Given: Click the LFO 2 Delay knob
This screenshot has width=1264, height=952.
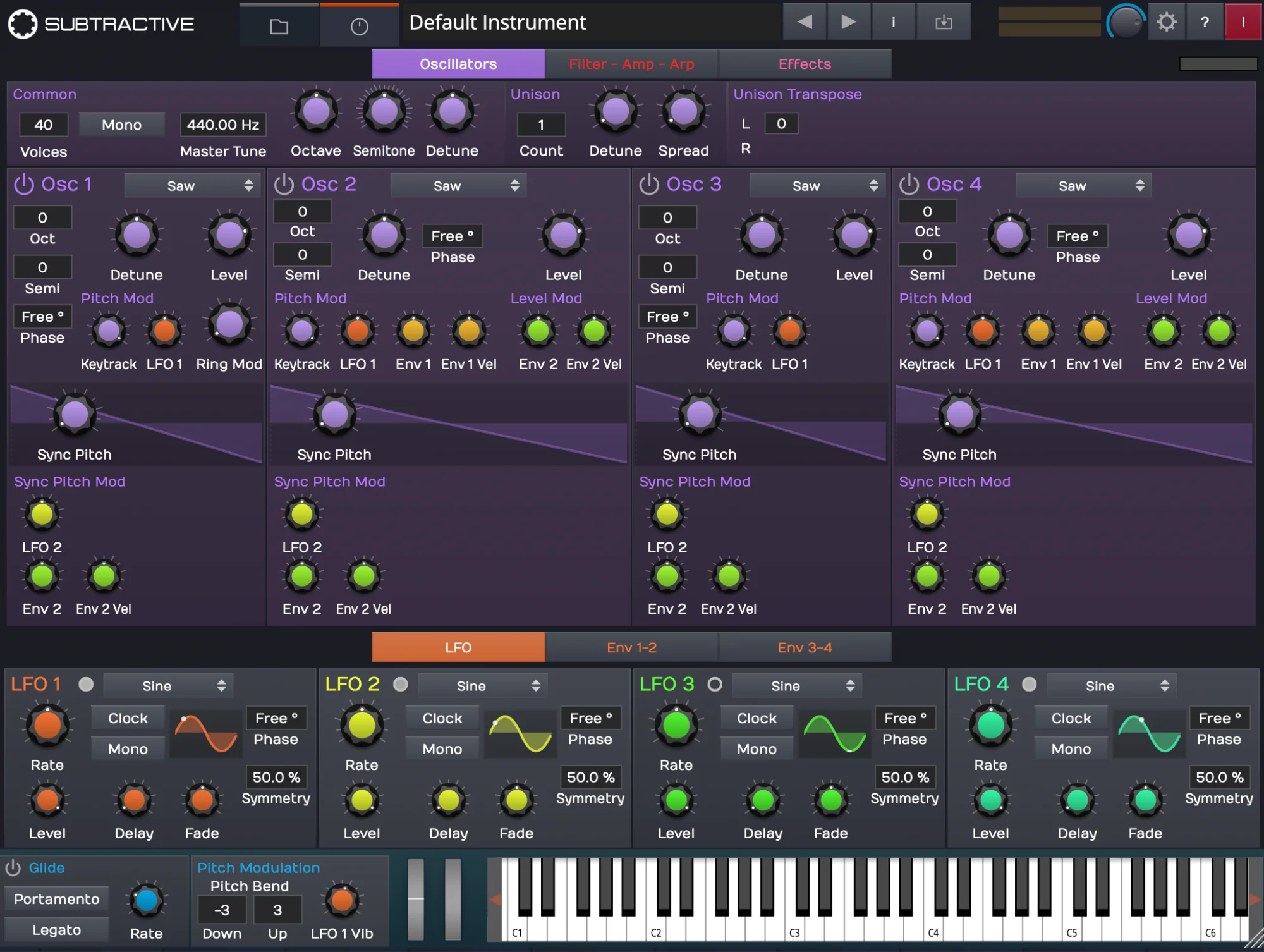Looking at the screenshot, I should point(449,800).
